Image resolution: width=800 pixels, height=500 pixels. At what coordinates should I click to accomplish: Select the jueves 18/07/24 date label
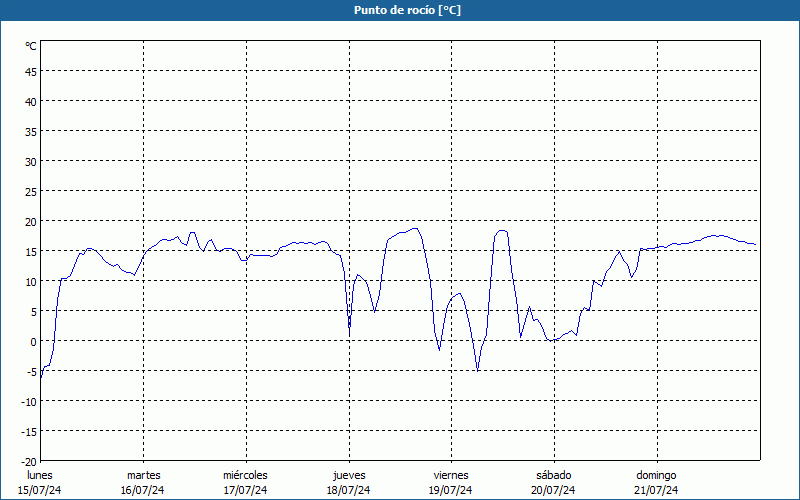coord(348,482)
